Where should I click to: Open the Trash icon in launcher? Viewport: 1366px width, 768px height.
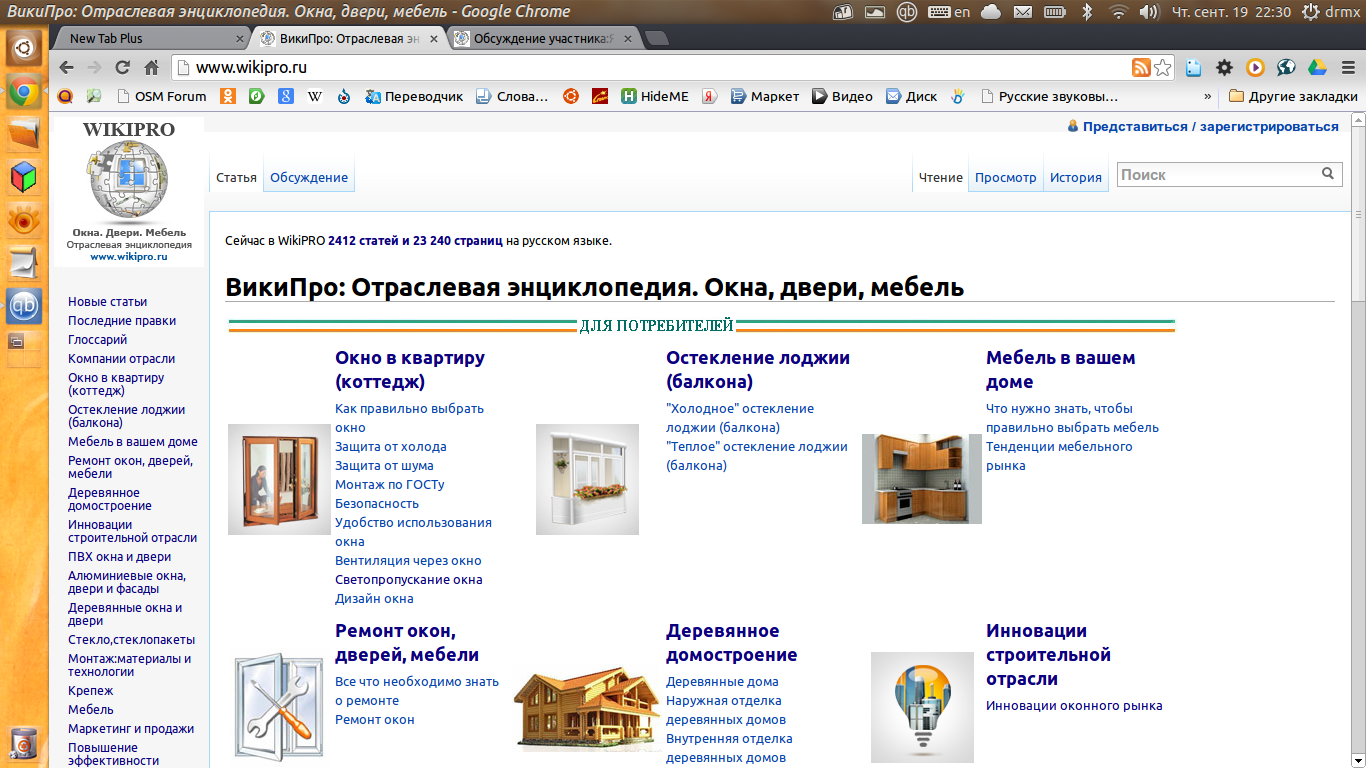(24, 745)
